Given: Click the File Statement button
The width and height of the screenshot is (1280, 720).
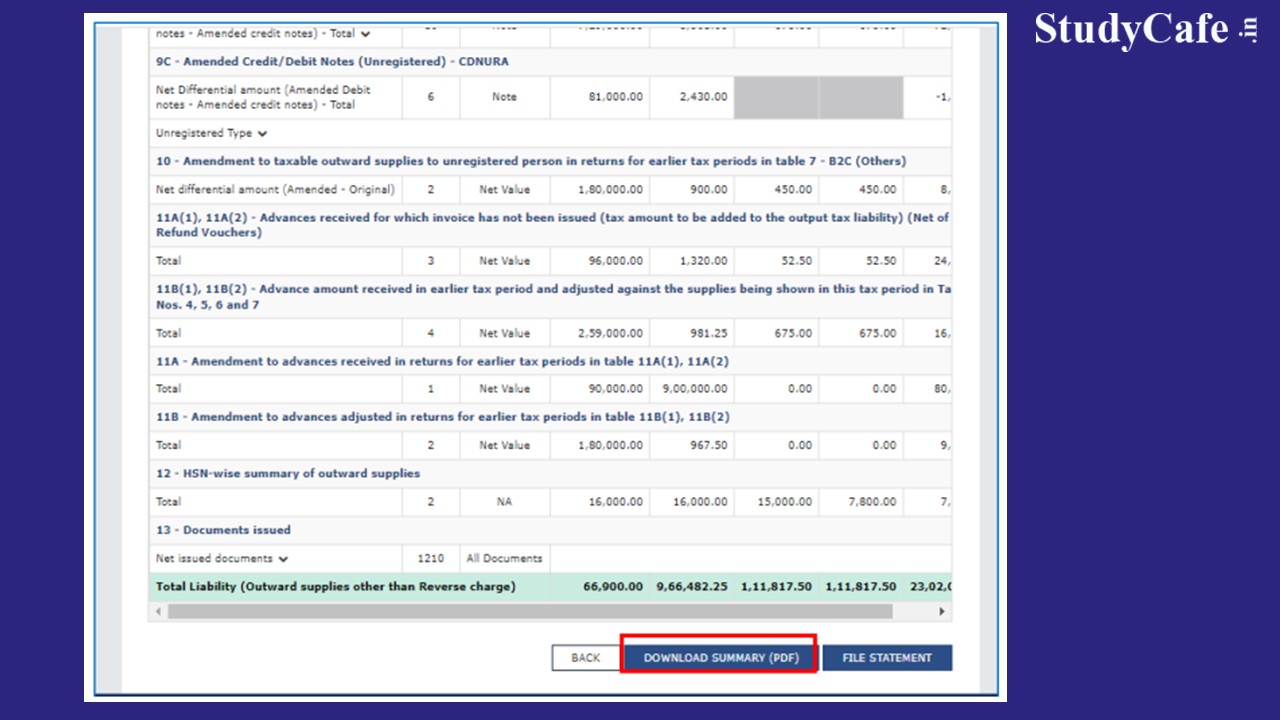Looking at the screenshot, I should 886,658.
